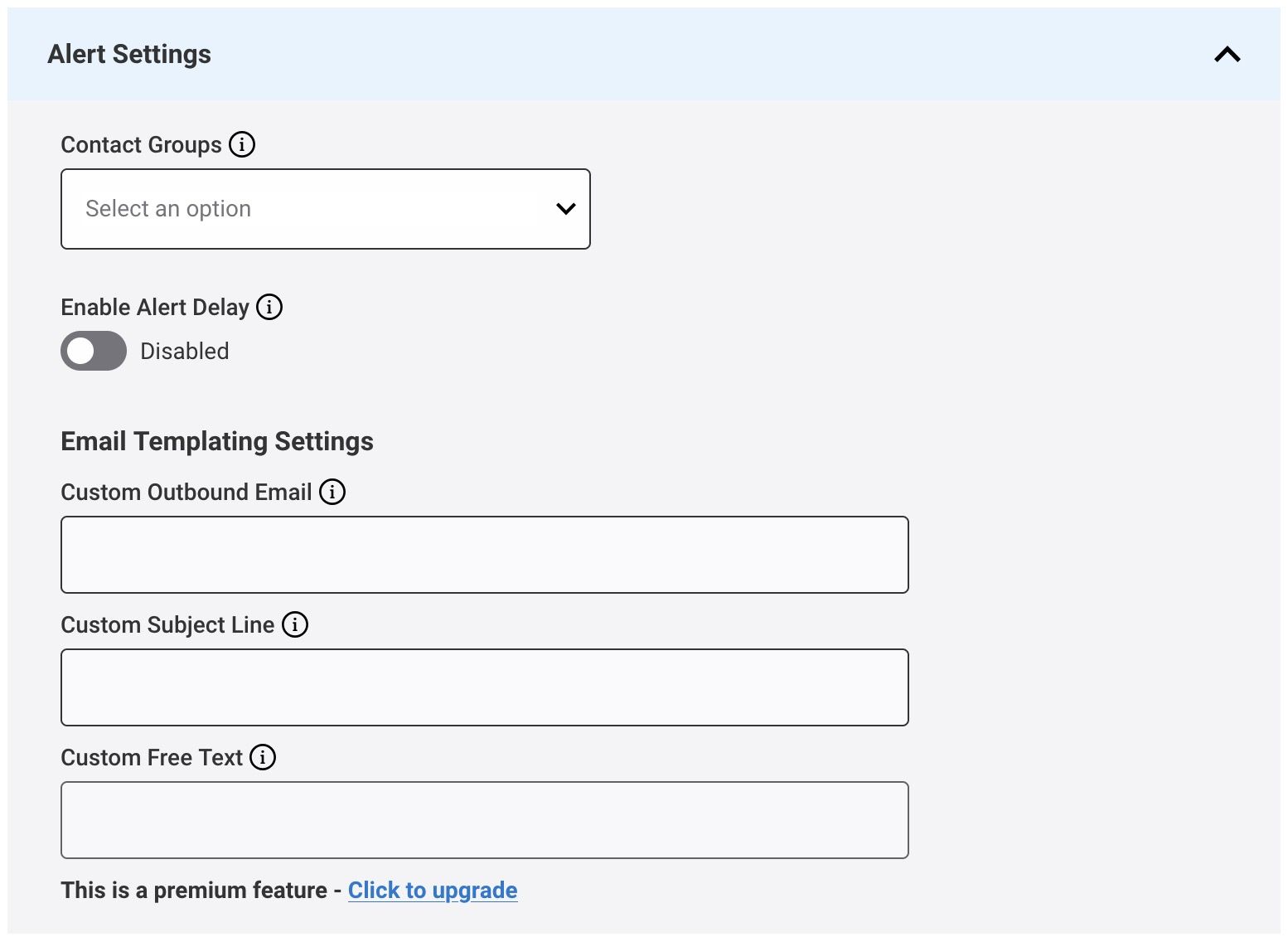Click the down arrow in Contact Groups dropdown
1288x942 pixels.
pos(565,209)
